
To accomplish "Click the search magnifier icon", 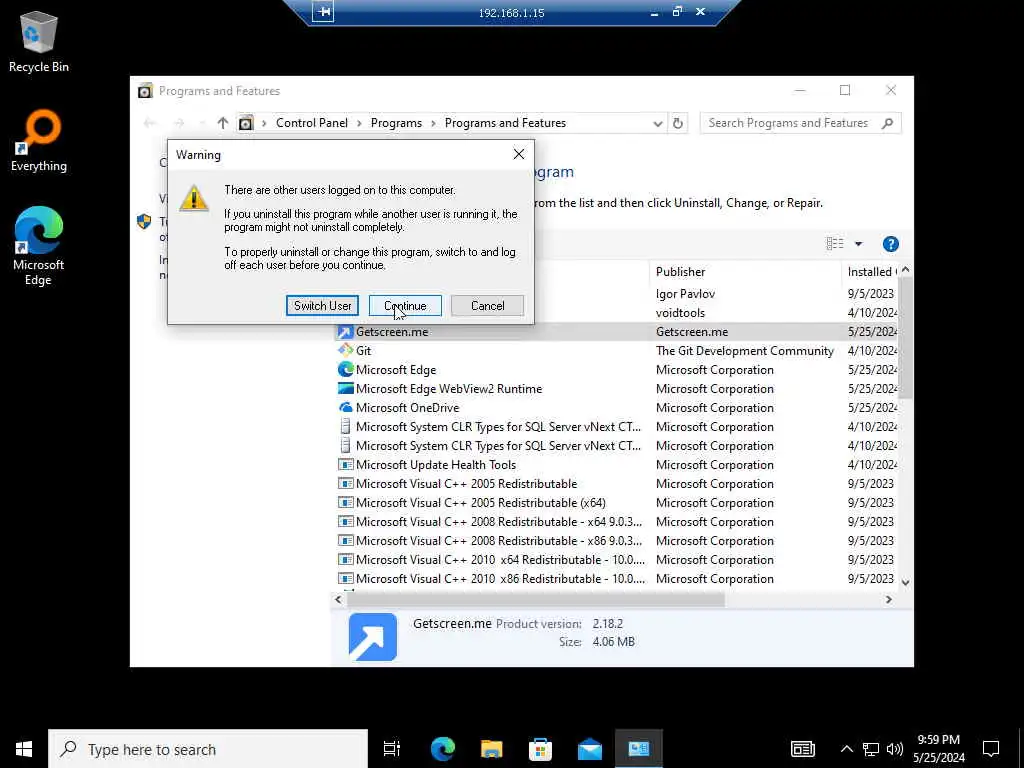I will (887, 123).
